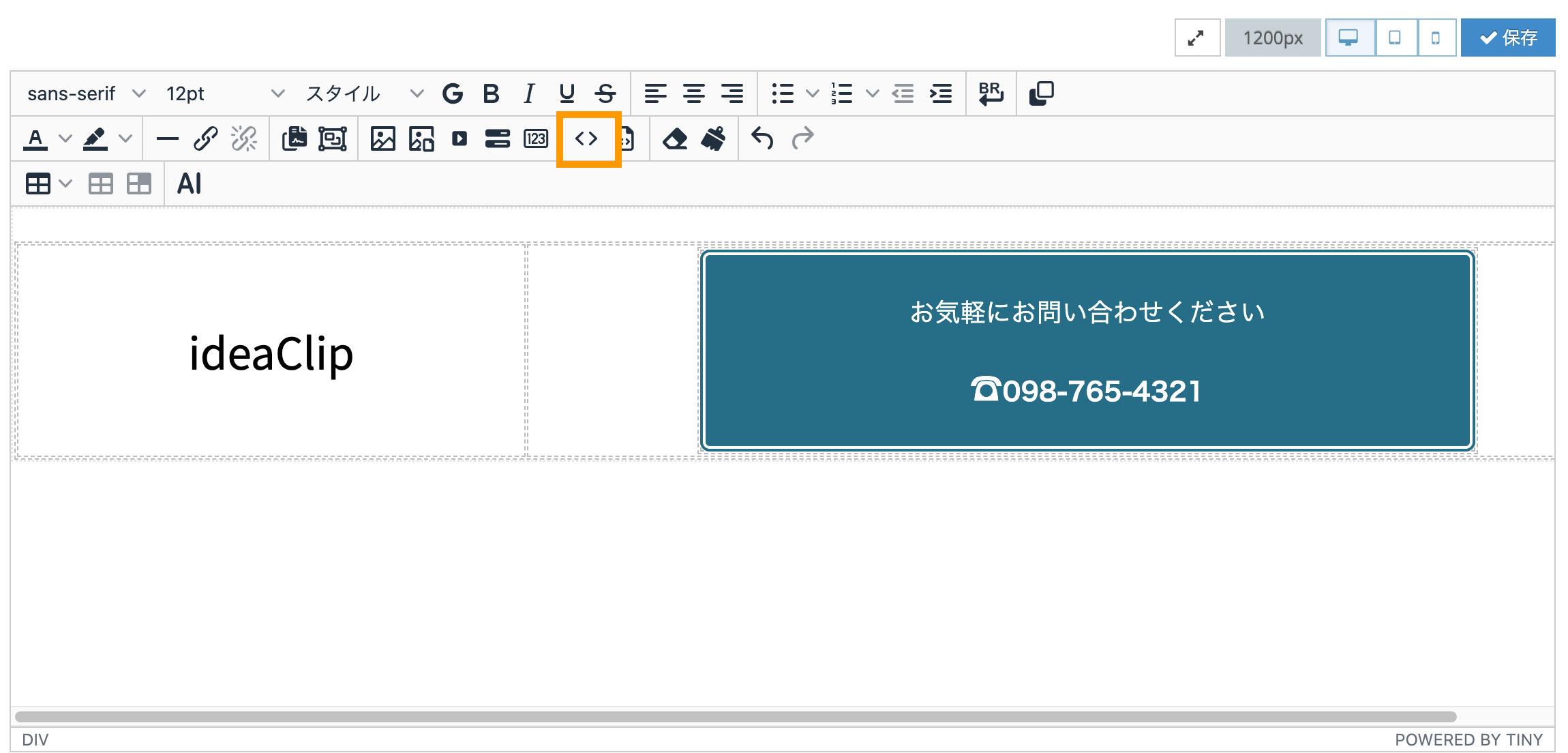Insert a media video block
1568x753 pixels.
(x=459, y=139)
